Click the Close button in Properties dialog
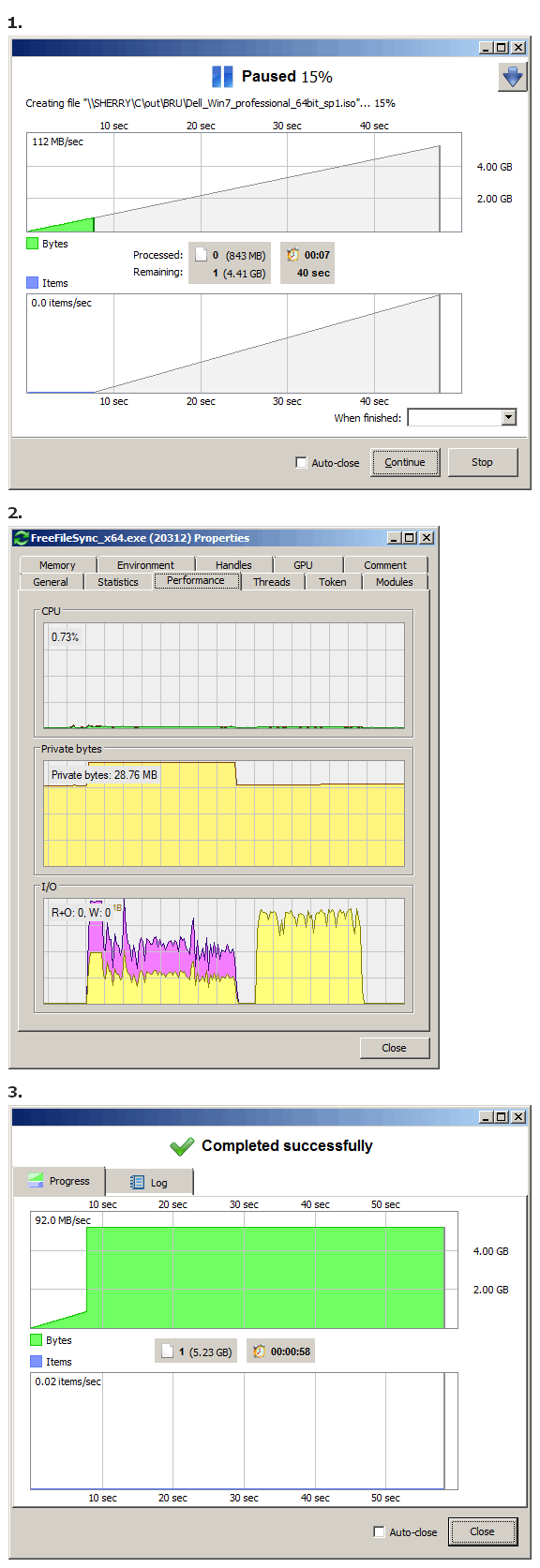The image size is (540, 1568). coord(394,1048)
